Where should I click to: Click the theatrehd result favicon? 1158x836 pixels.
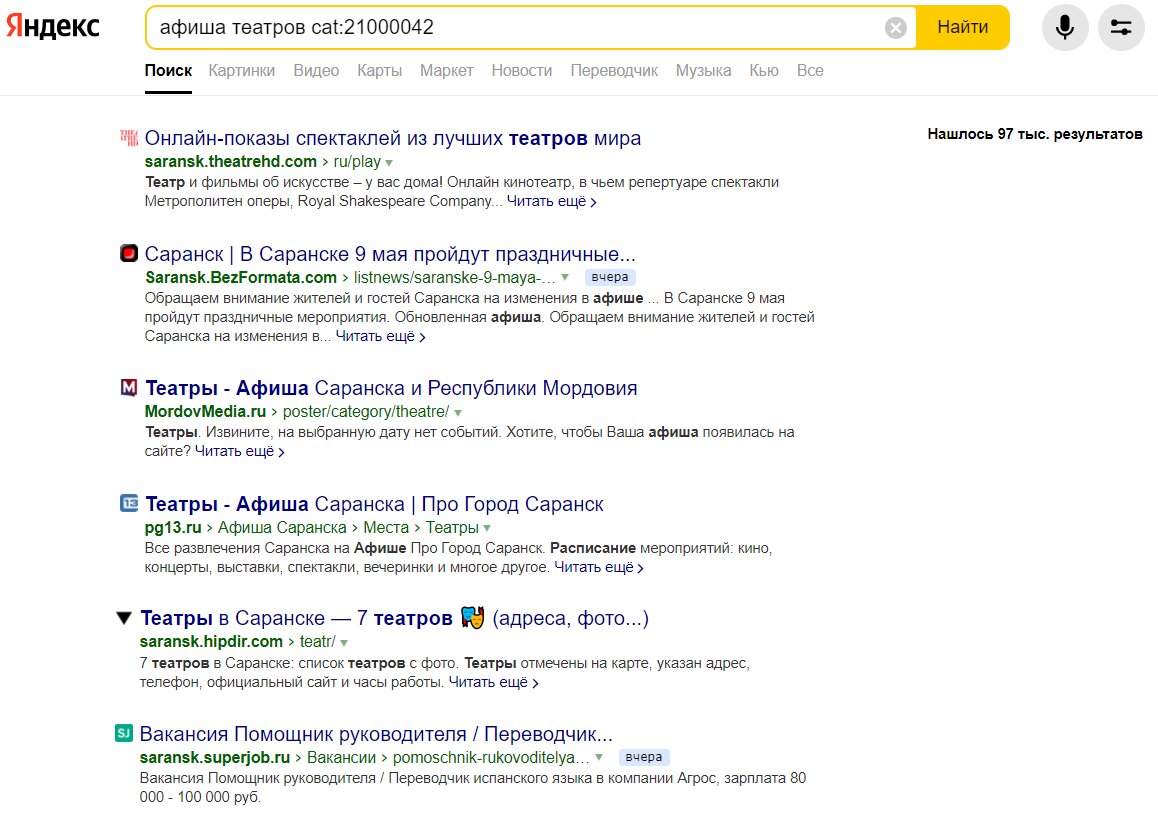tap(129, 137)
